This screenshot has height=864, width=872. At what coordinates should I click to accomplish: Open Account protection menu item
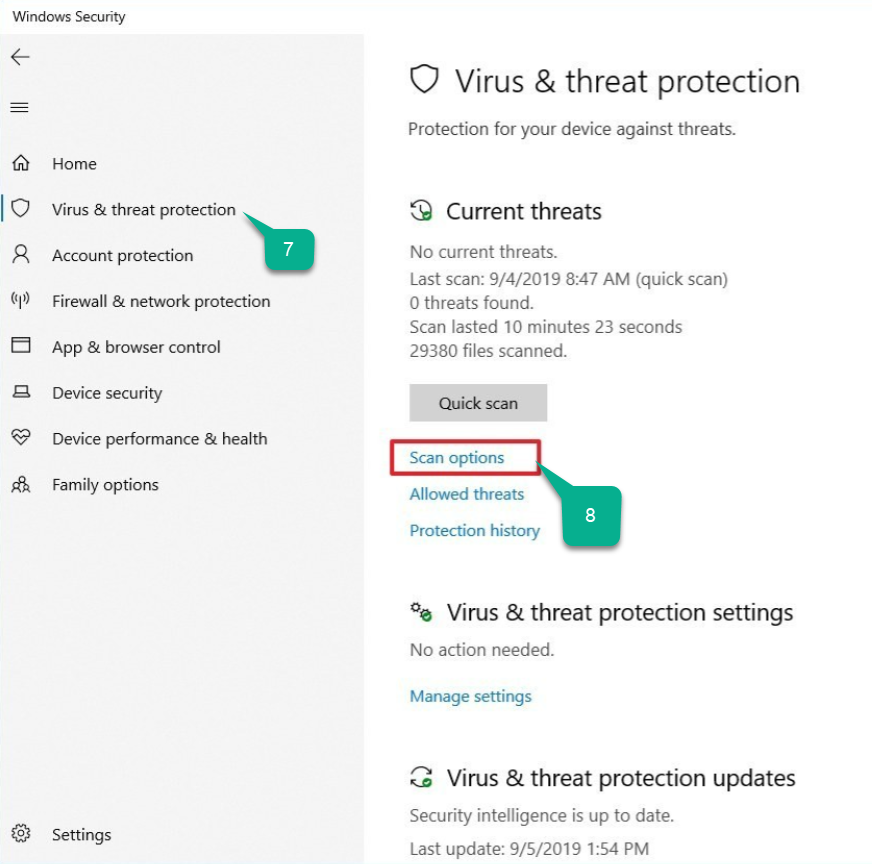(x=123, y=255)
